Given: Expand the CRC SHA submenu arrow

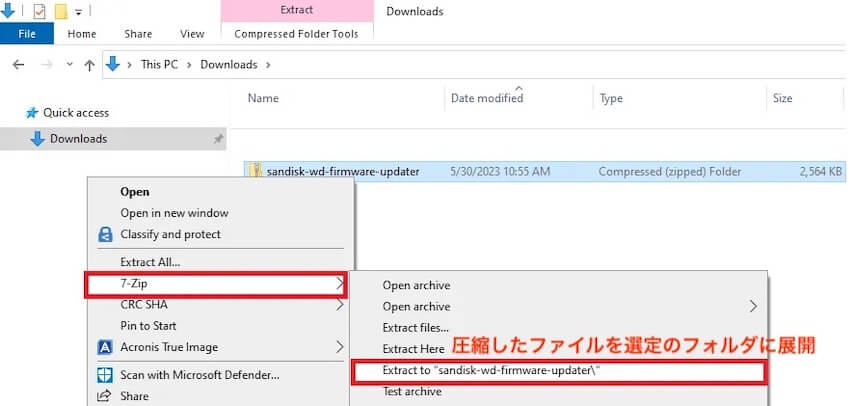Looking at the screenshot, I should [x=340, y=305].
